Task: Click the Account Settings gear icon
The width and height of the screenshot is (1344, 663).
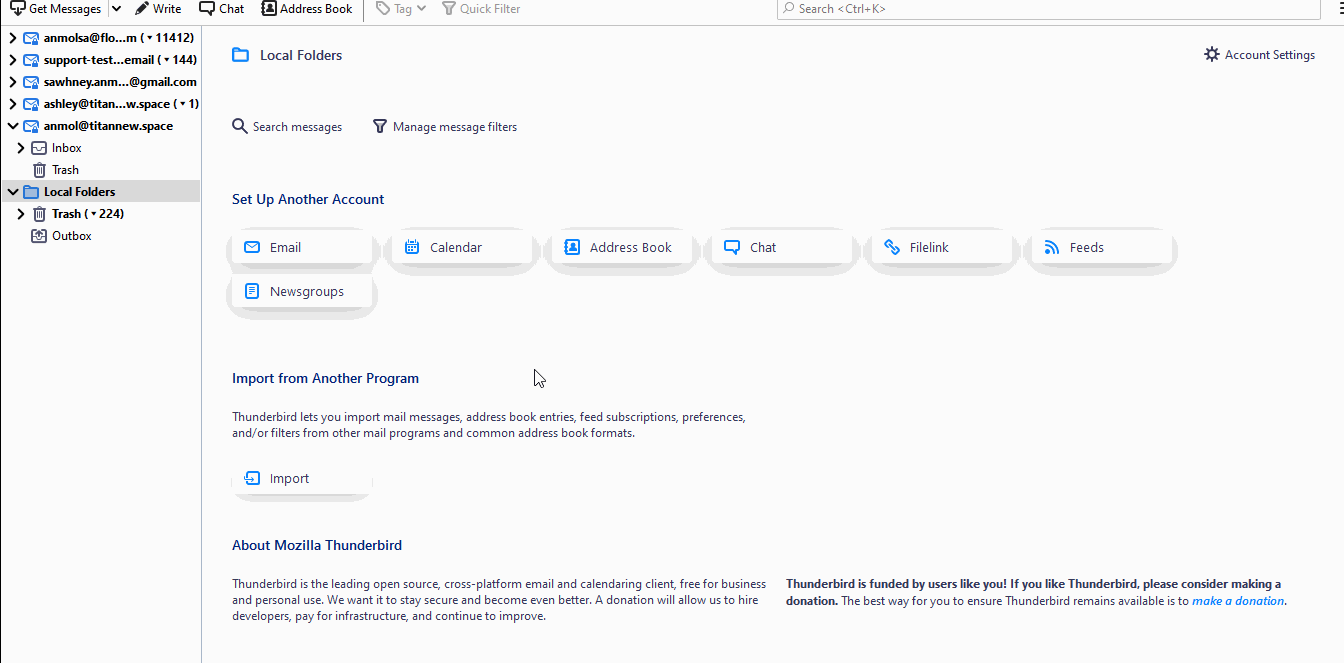Action: click(x=1212, y=54)
